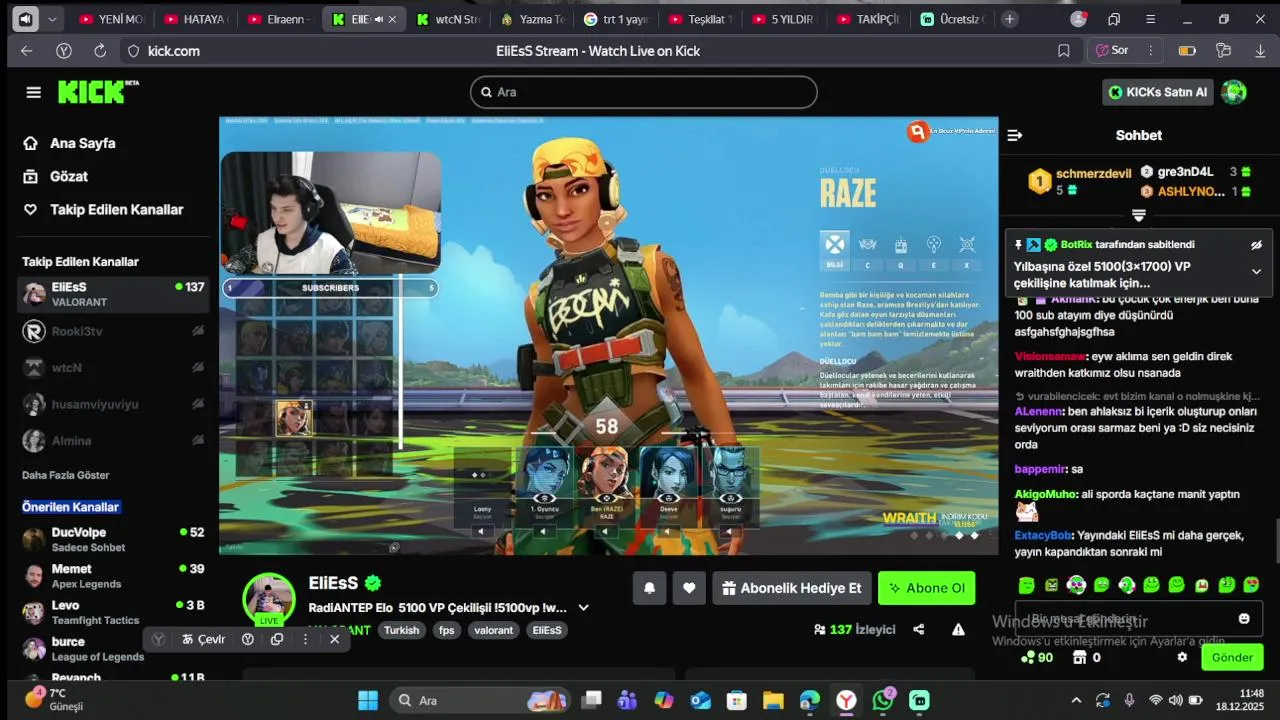Screen dimensions: 1280x720
Task: Select the EliEsS followed channel
Action: 114,294
